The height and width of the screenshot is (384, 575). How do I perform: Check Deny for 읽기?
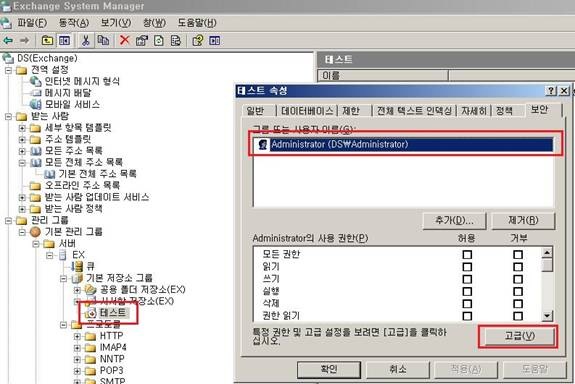[518, 267]
